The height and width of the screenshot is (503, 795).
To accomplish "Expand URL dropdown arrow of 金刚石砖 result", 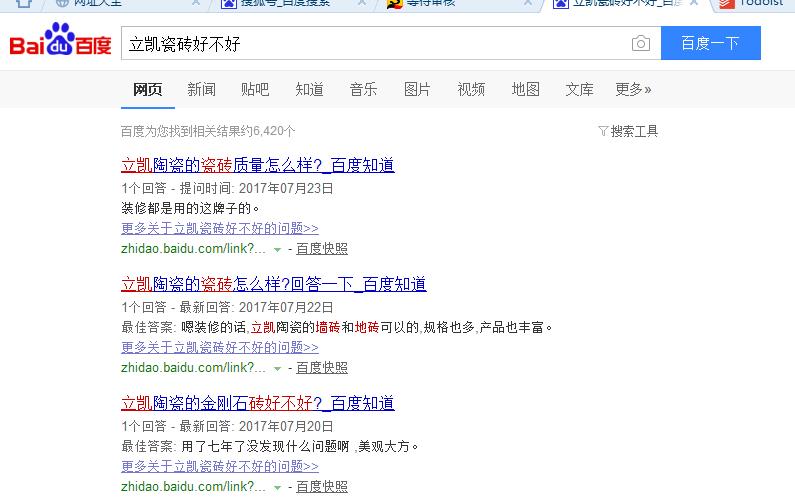I will click(x=277, y=488).
